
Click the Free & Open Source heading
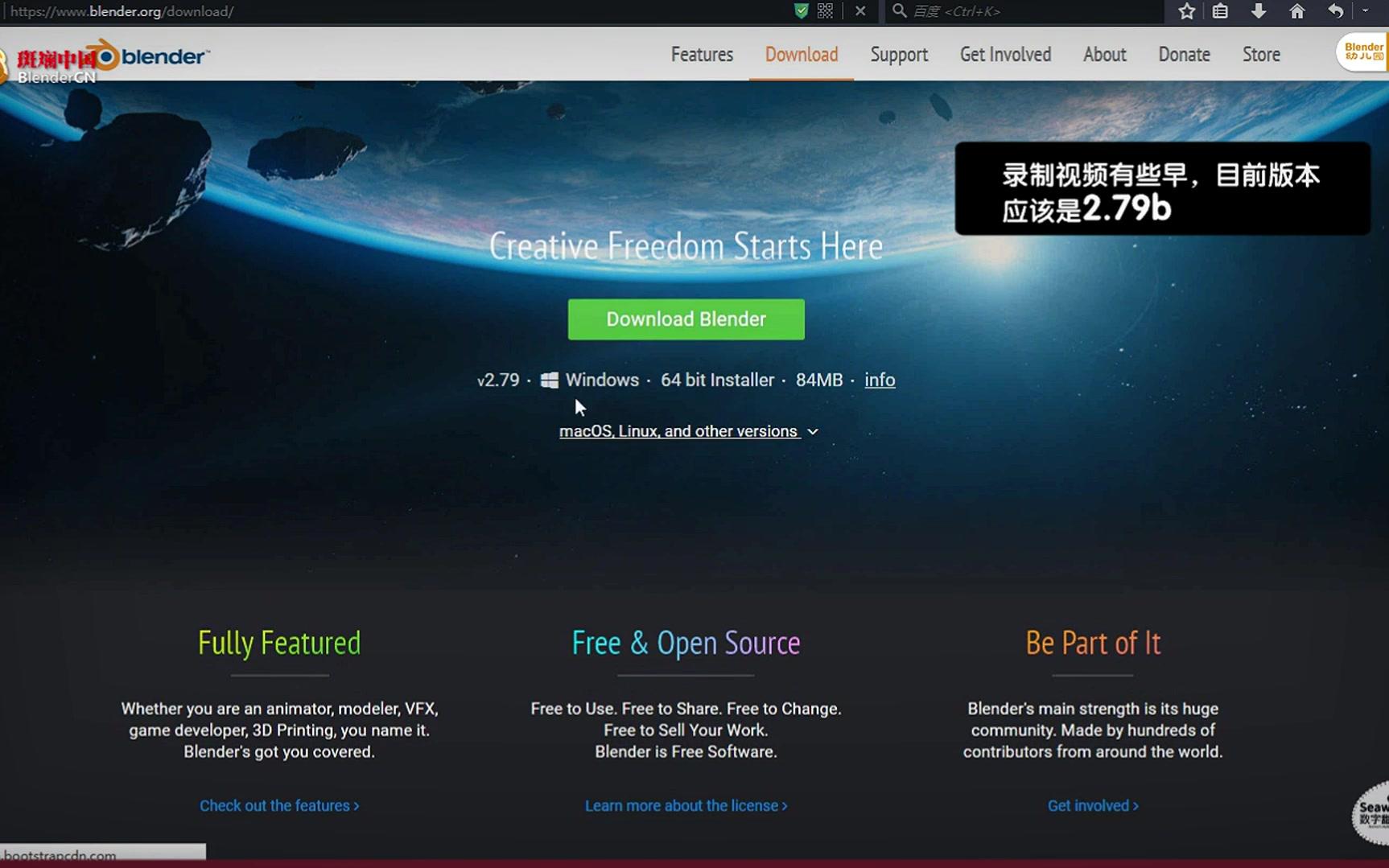pos(686,643)
